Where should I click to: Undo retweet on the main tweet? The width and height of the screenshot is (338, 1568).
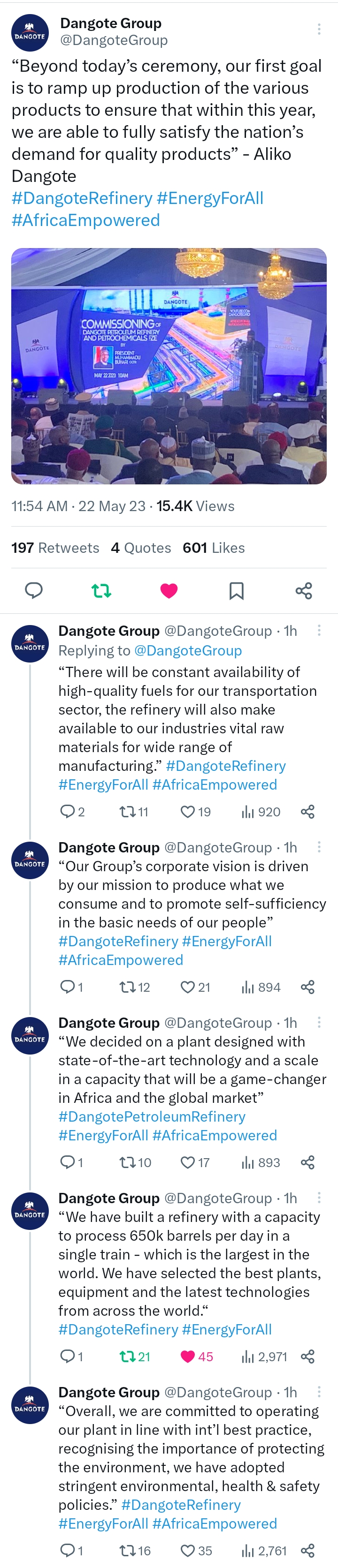tap(101, 590)
